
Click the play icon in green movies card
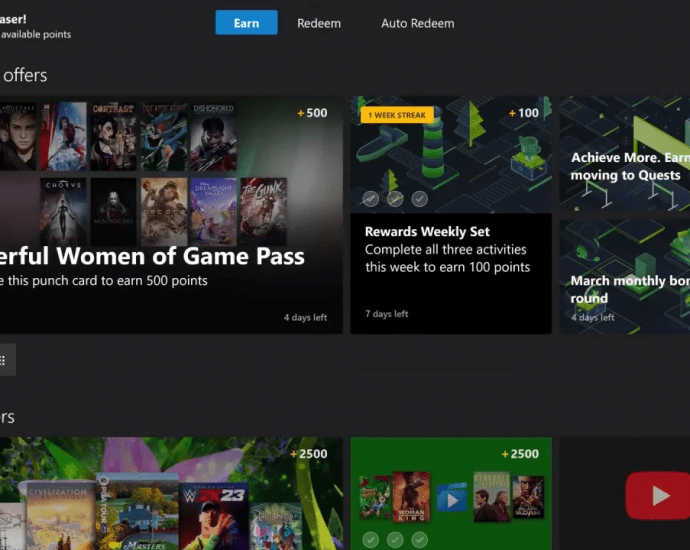point(451,498)
